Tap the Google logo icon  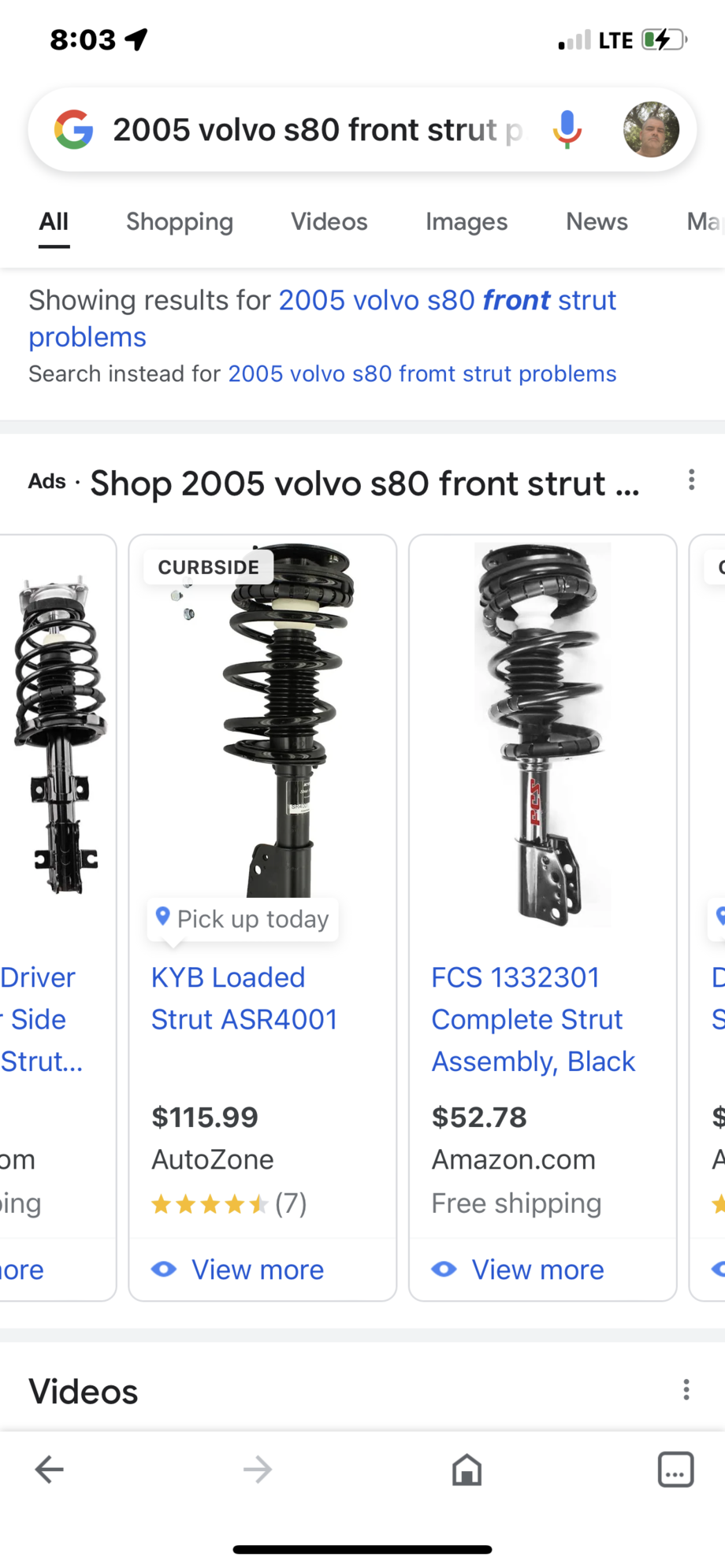pos(73,130)
